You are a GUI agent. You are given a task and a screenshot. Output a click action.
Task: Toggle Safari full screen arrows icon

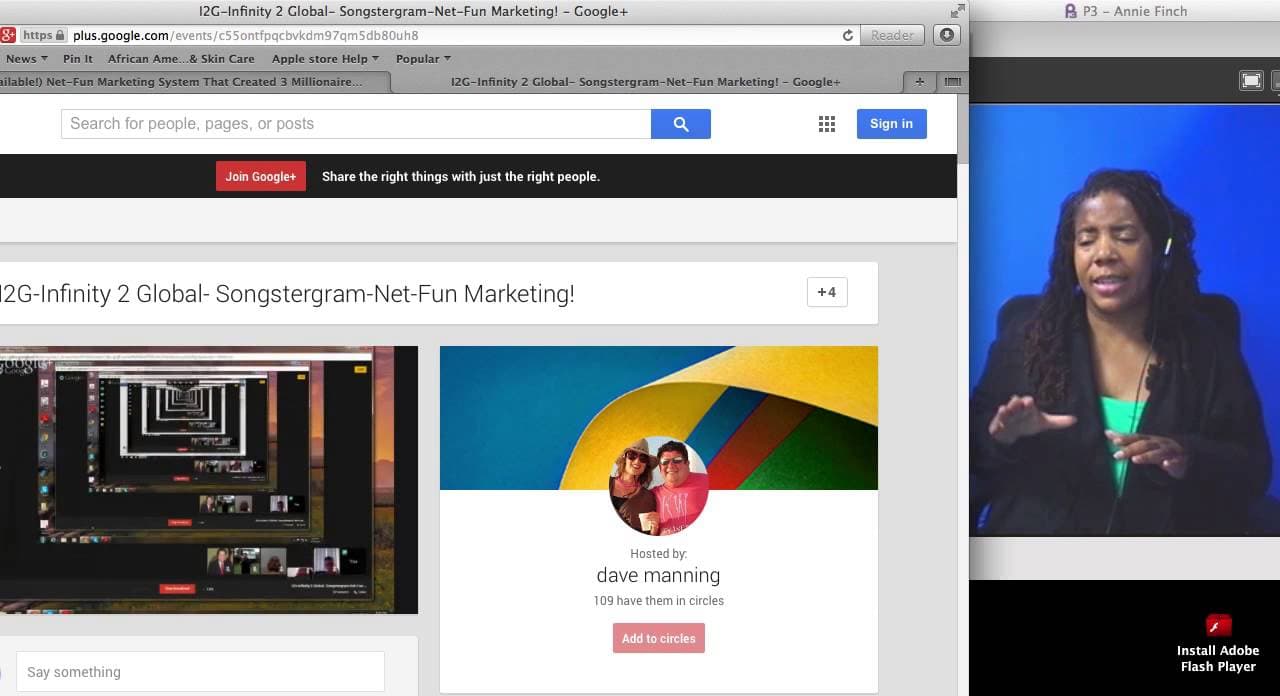coord(958,10)
